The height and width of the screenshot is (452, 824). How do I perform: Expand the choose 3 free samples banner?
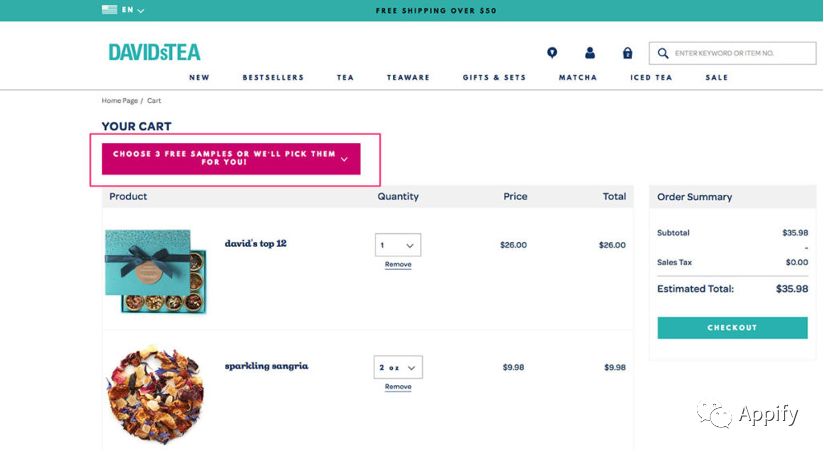click(231, 159)
